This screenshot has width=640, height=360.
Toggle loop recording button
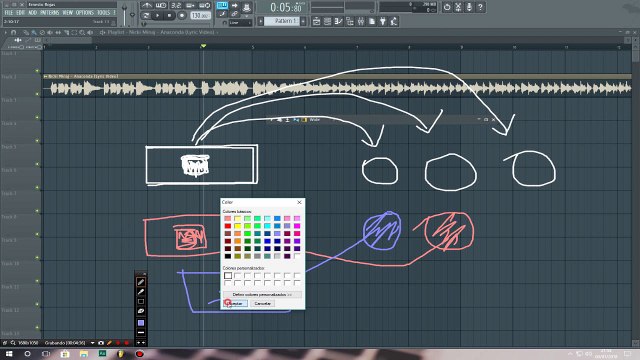click(205, 5)
